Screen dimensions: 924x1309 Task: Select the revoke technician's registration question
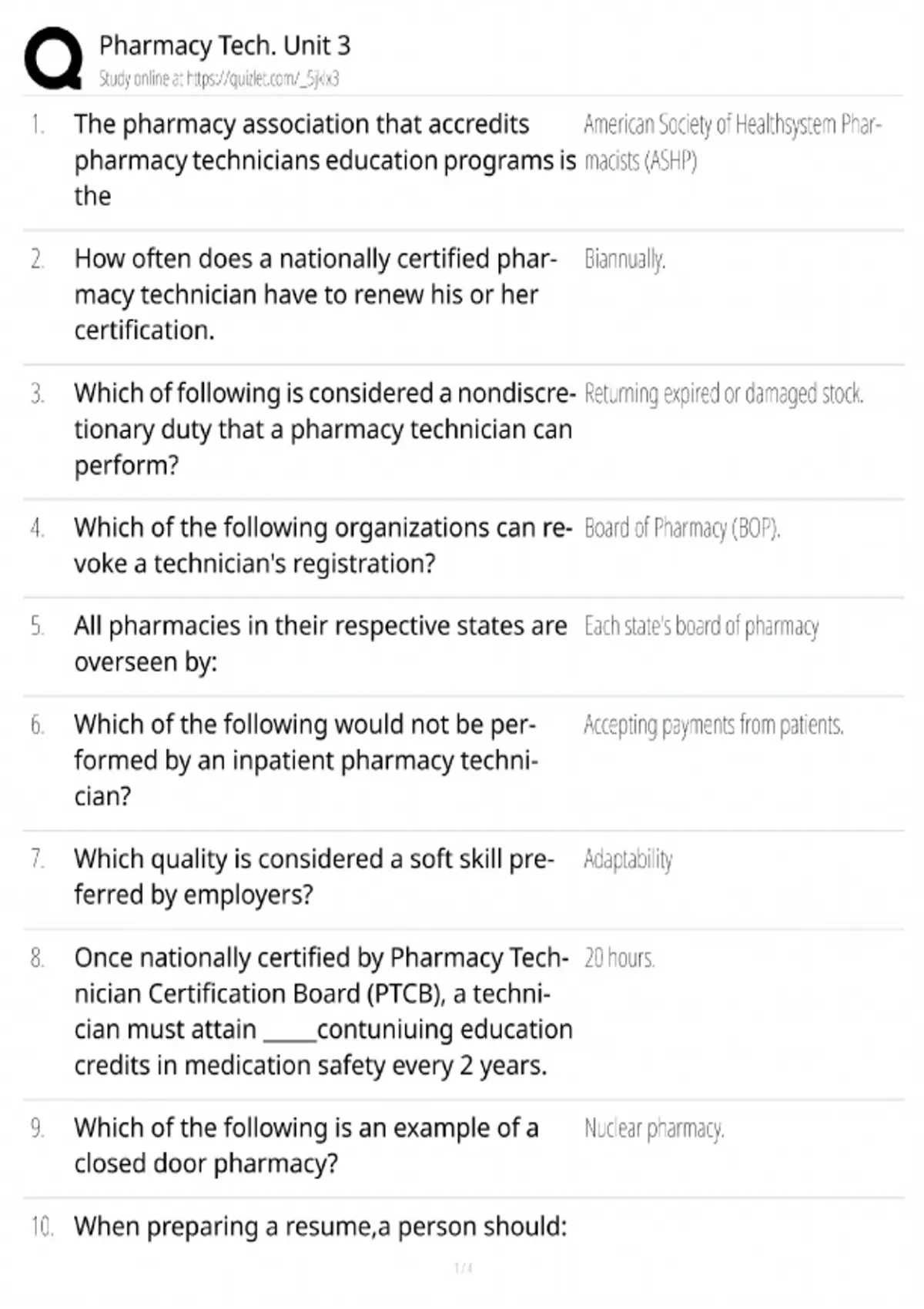point(323,545)
